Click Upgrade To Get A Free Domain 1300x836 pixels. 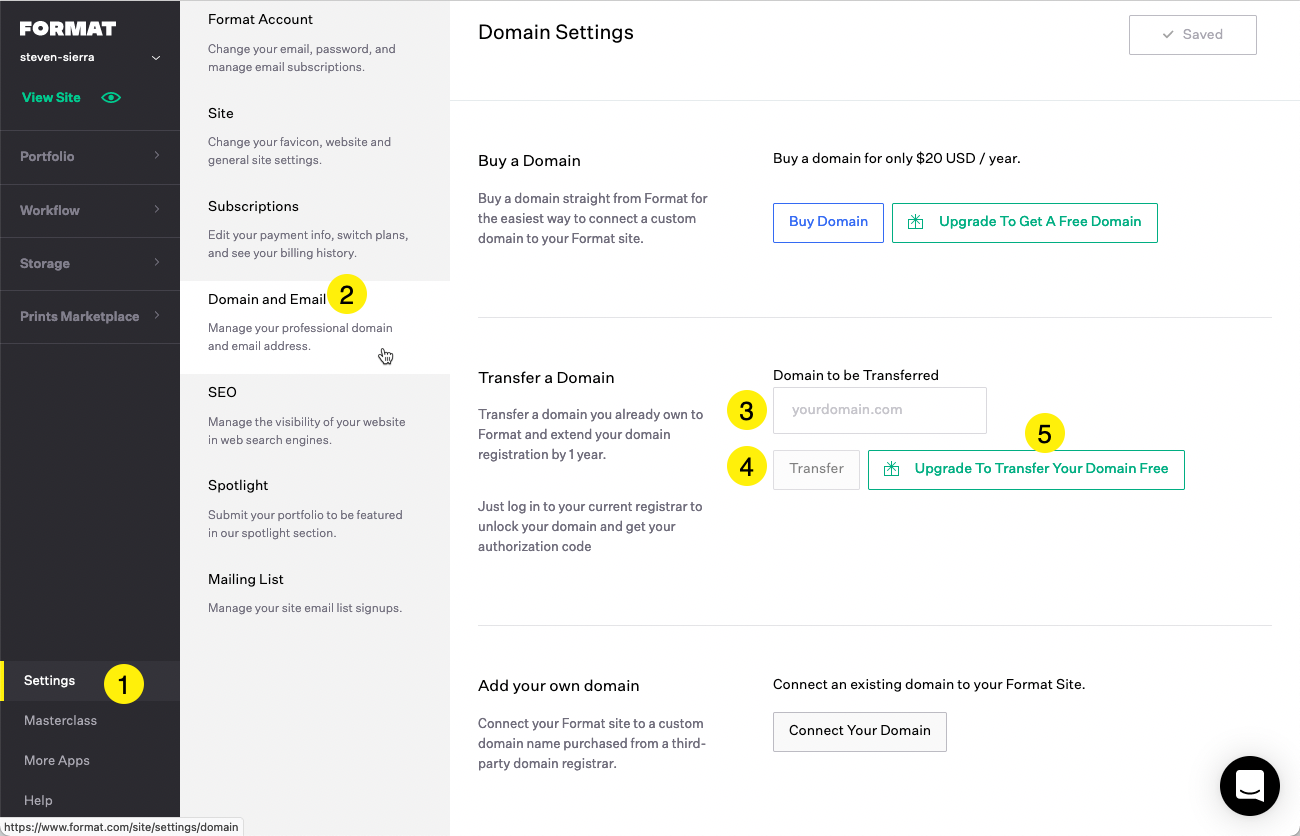(1025, 222)
